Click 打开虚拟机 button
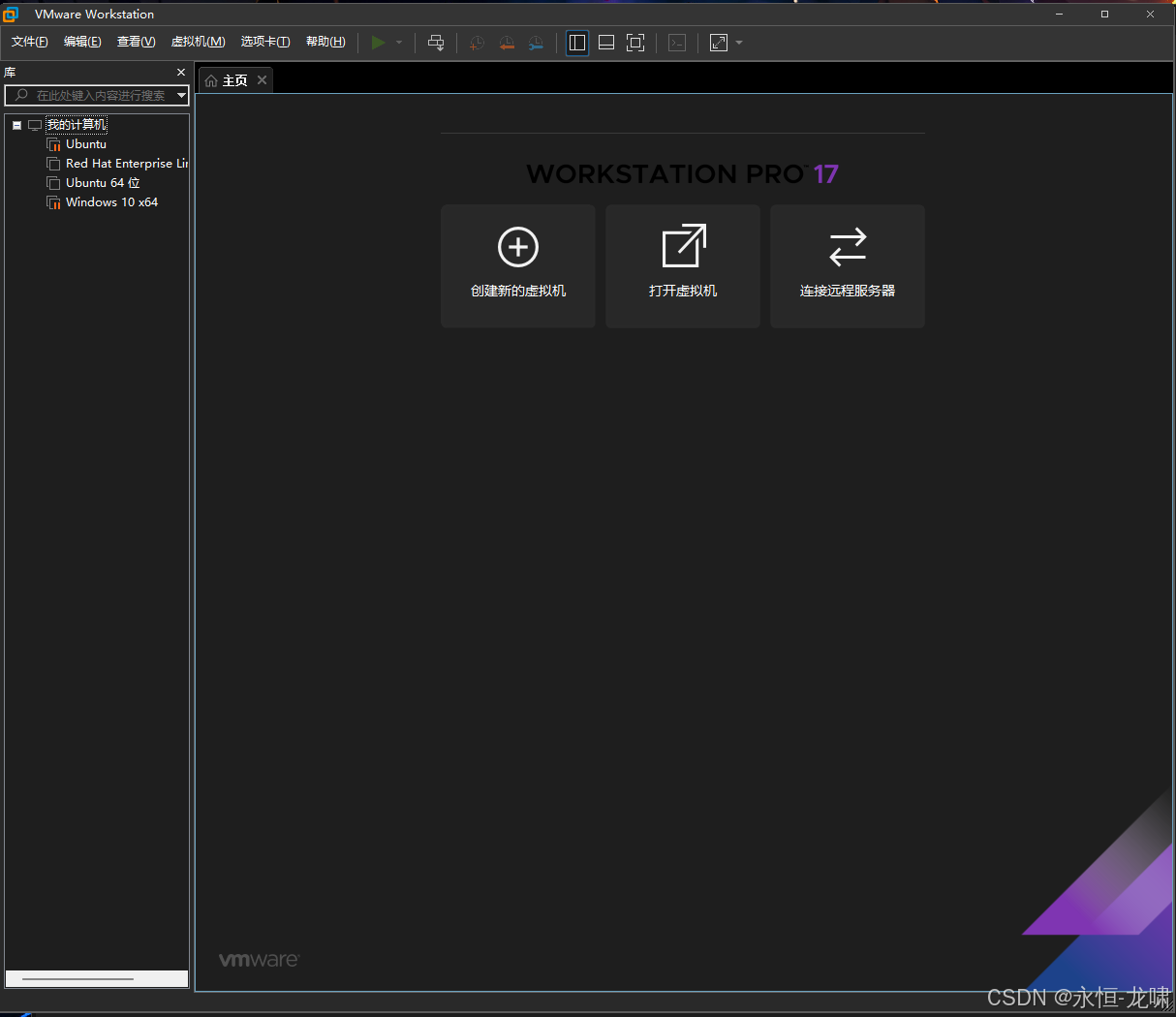Image resolution: width=1176 pixels, height=1017 pixels. 683,266
